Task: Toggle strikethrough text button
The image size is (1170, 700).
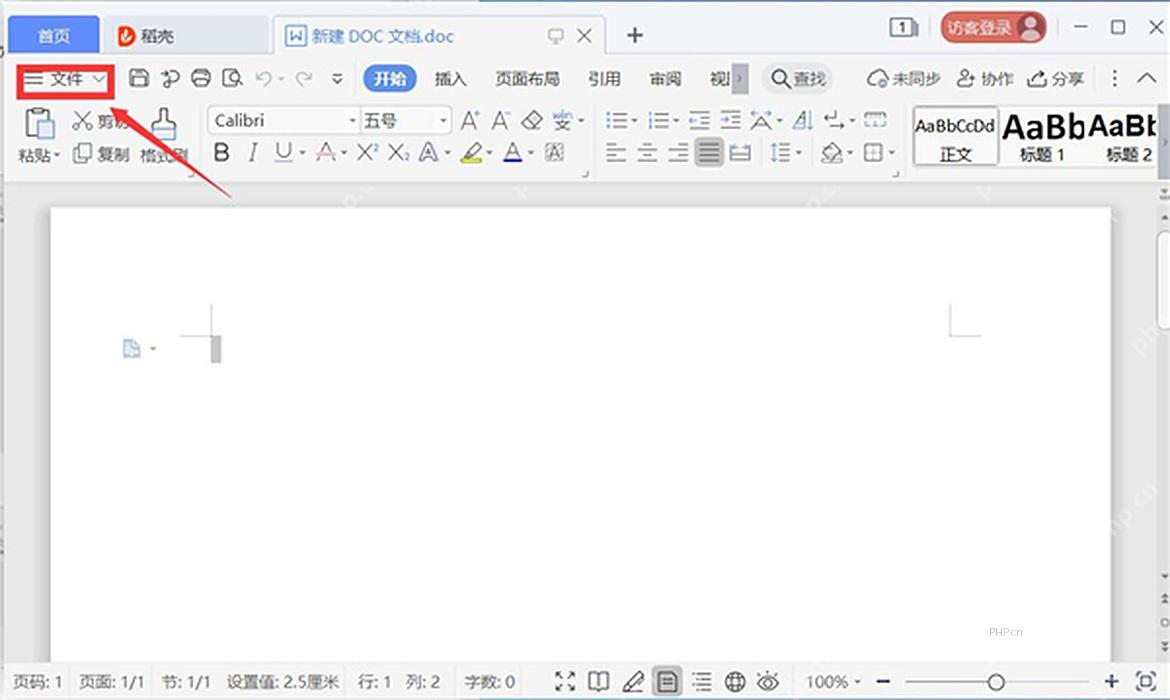Action: click(x=325, y=153)
